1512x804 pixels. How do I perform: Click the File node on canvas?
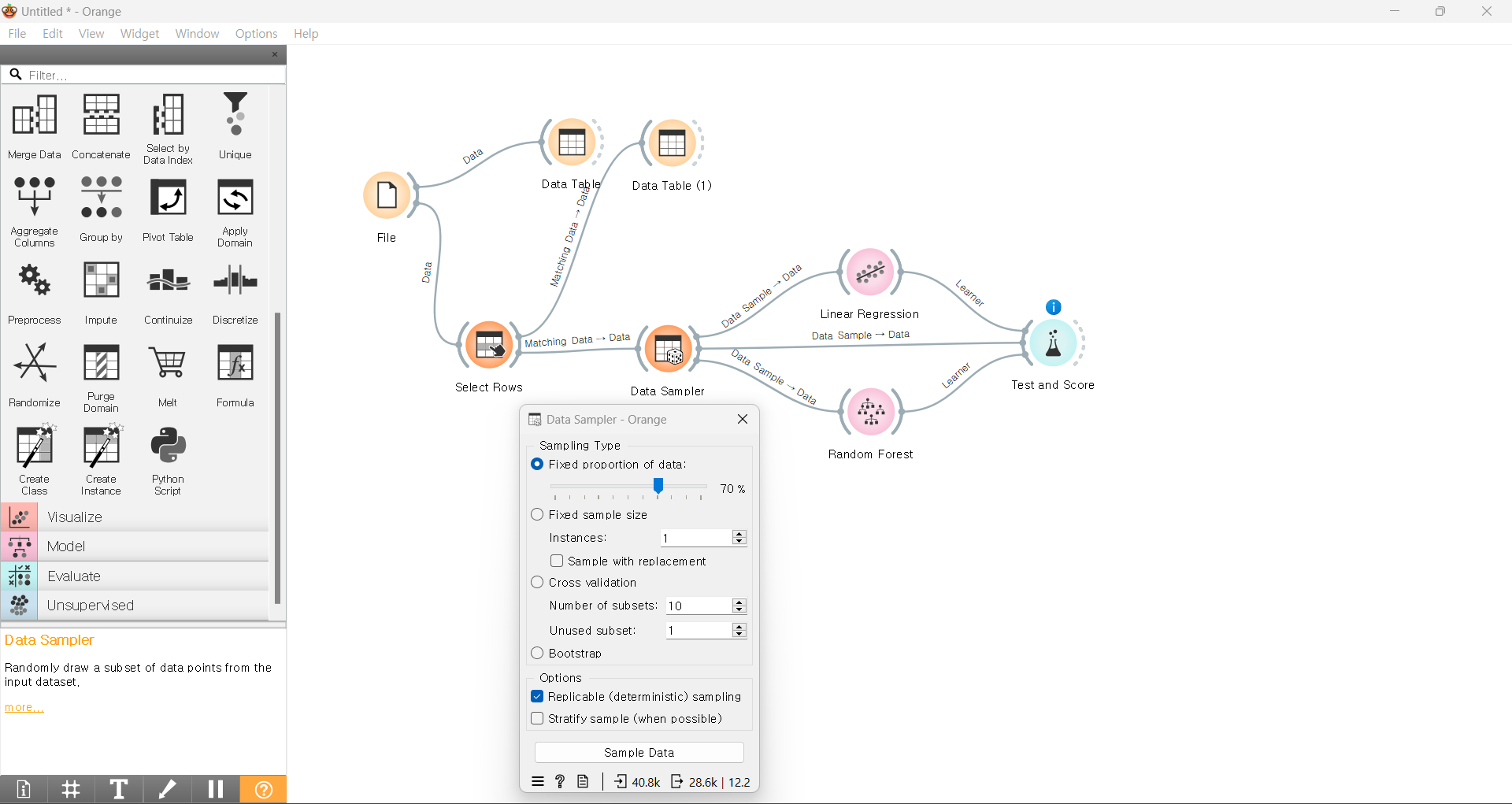387,195
